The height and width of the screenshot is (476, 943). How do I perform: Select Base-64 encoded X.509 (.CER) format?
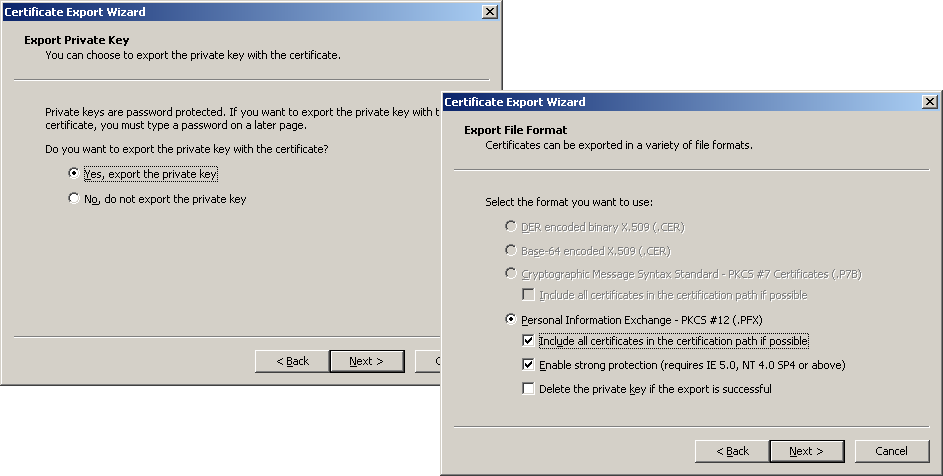click(x=512, y=251)
